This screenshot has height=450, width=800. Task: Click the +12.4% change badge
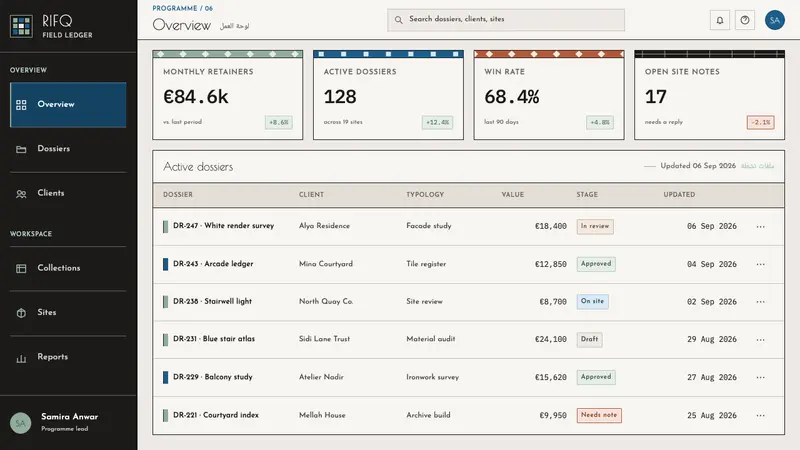coord(437,122)
